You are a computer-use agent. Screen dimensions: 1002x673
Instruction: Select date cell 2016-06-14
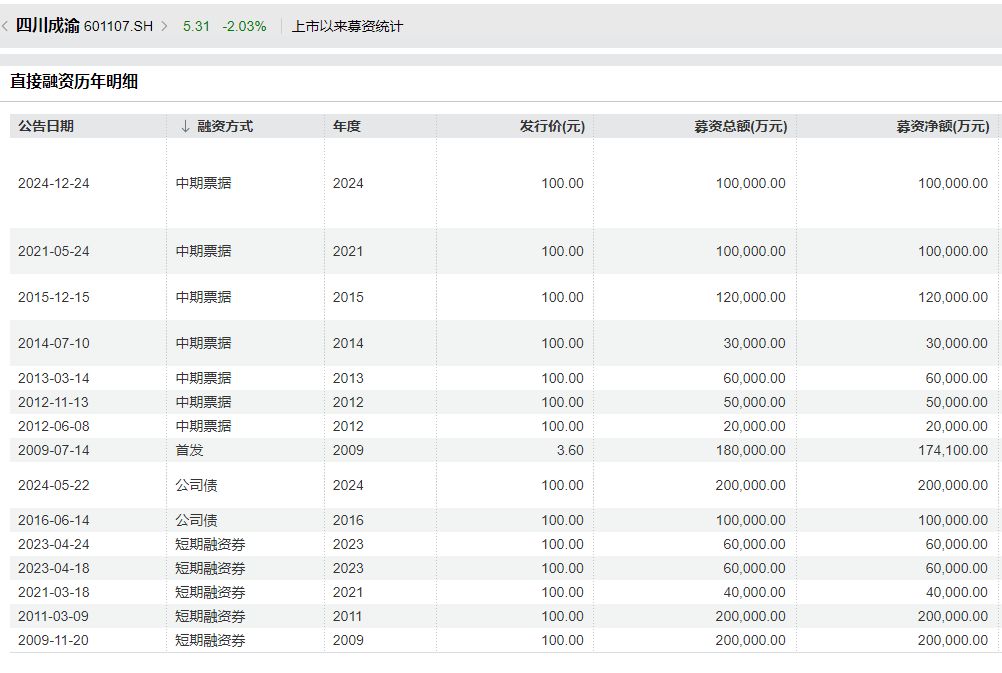(54, 520)
